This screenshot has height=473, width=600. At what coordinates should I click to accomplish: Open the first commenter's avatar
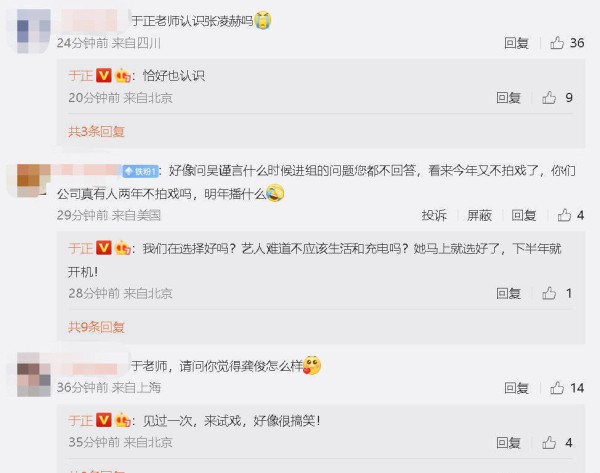pyautogui.click(x=34, y=31)
